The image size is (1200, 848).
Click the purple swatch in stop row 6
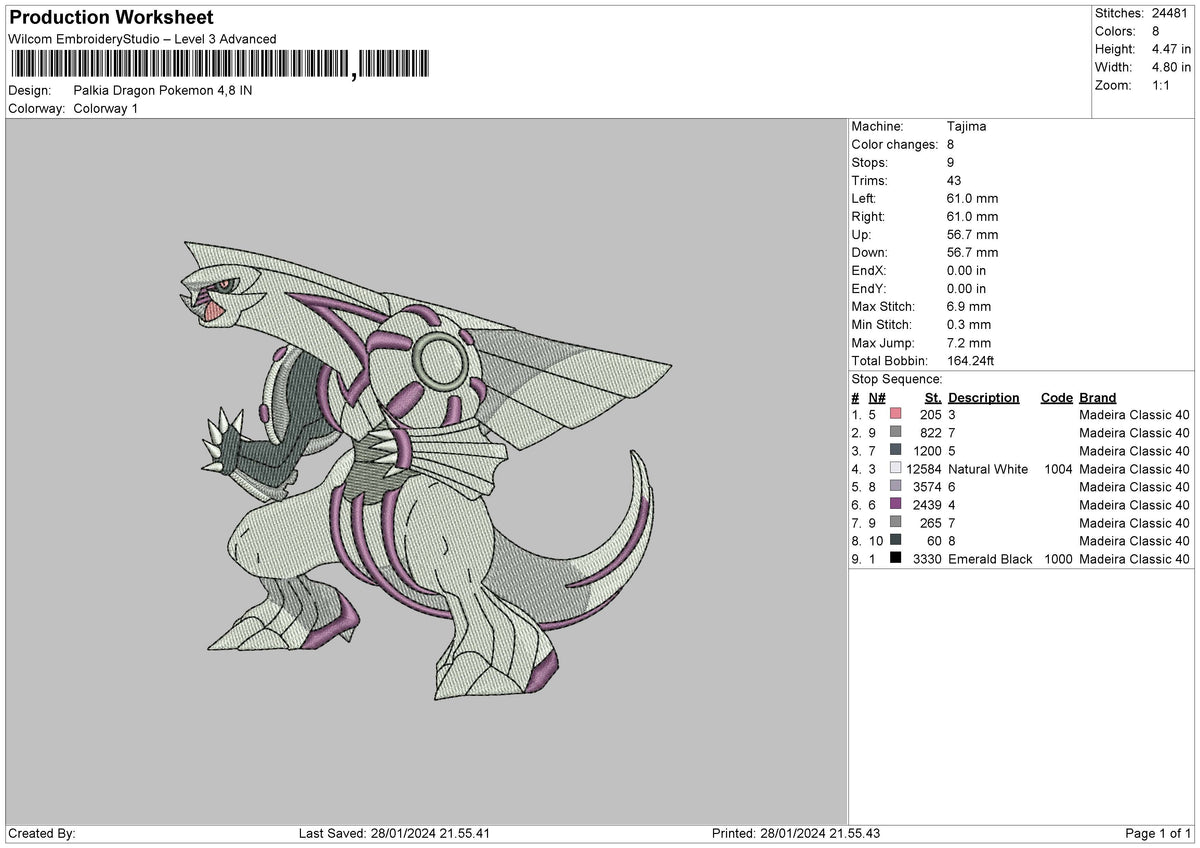[x=895, y=504]
